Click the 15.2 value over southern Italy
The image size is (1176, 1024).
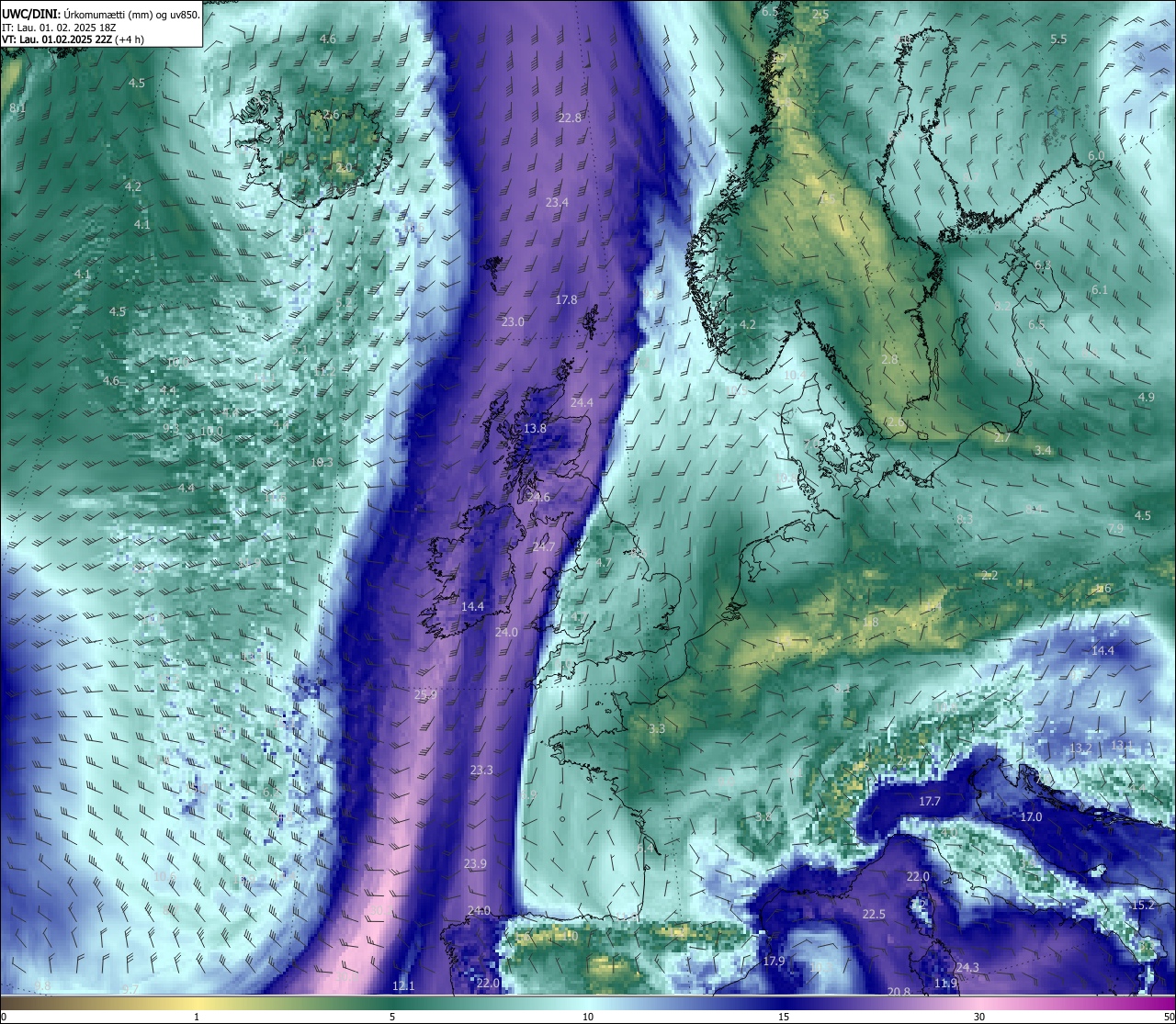pyautogui.click(x=1142, y=905)
